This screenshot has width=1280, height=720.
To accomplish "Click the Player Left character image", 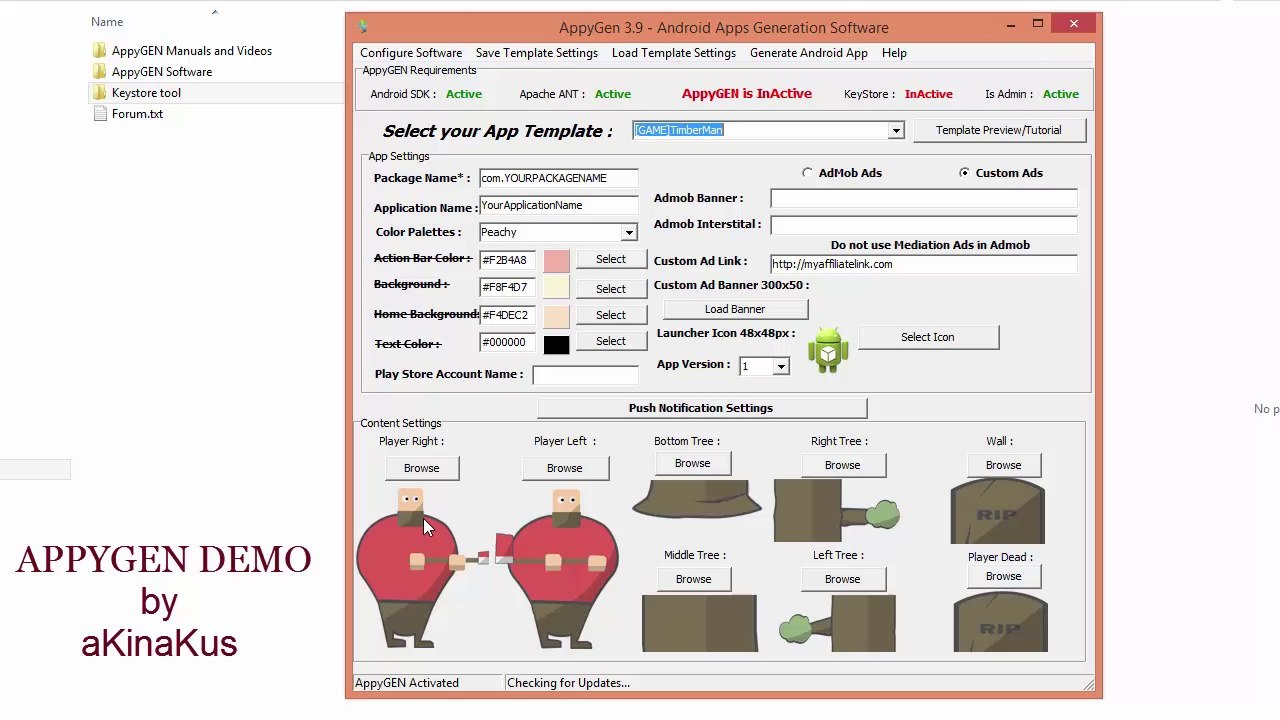I will pos(558,568).
